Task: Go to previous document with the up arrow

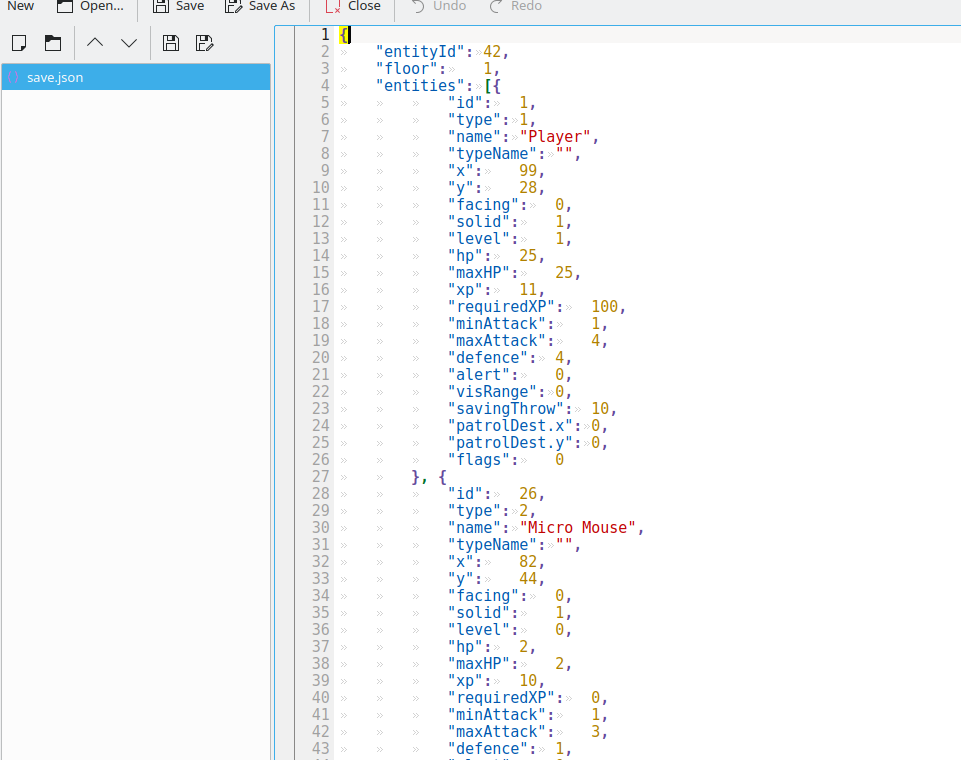Action: coord(95,43)
